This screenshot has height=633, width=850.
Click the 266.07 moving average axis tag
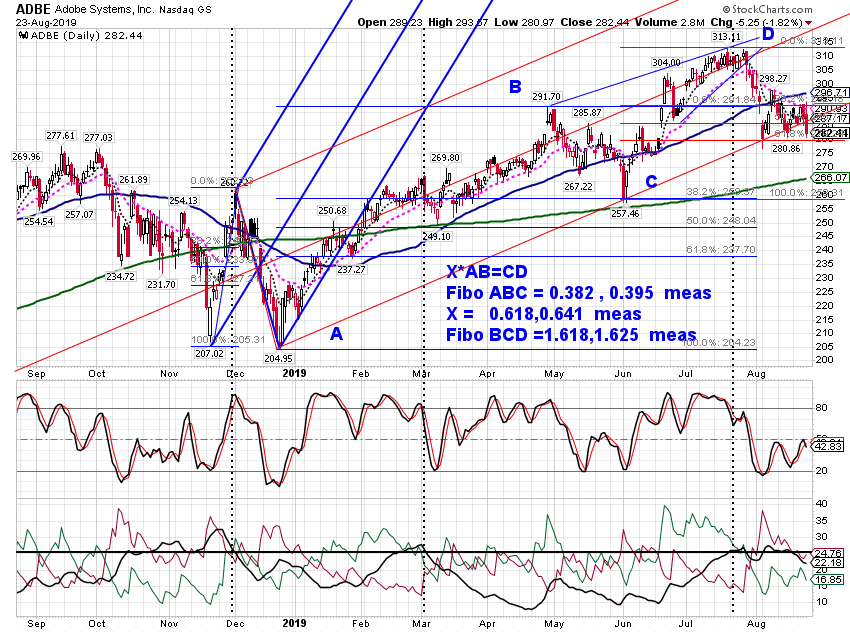click(x=830, y=178)
